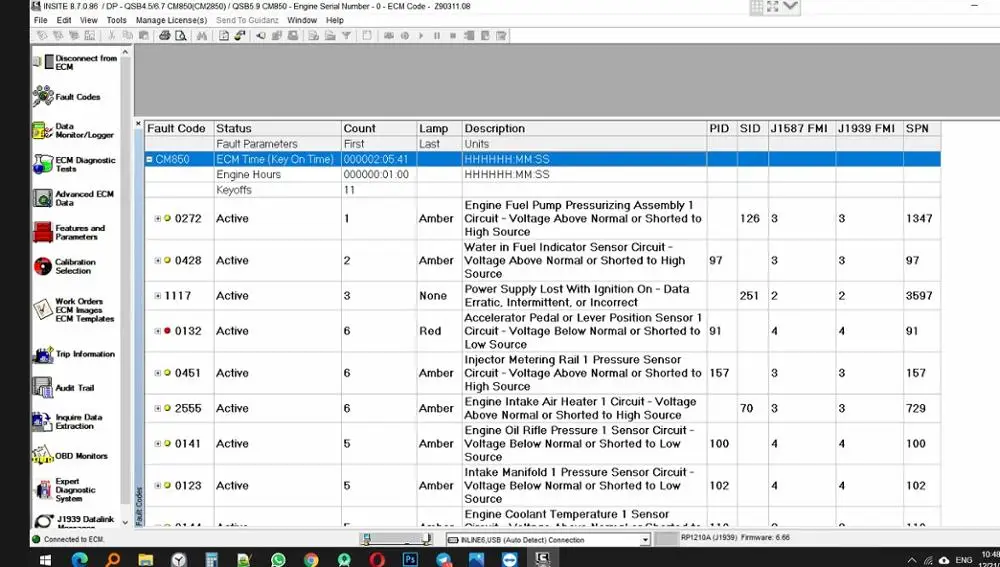Open Advanced ECM Data

[74, 198]
